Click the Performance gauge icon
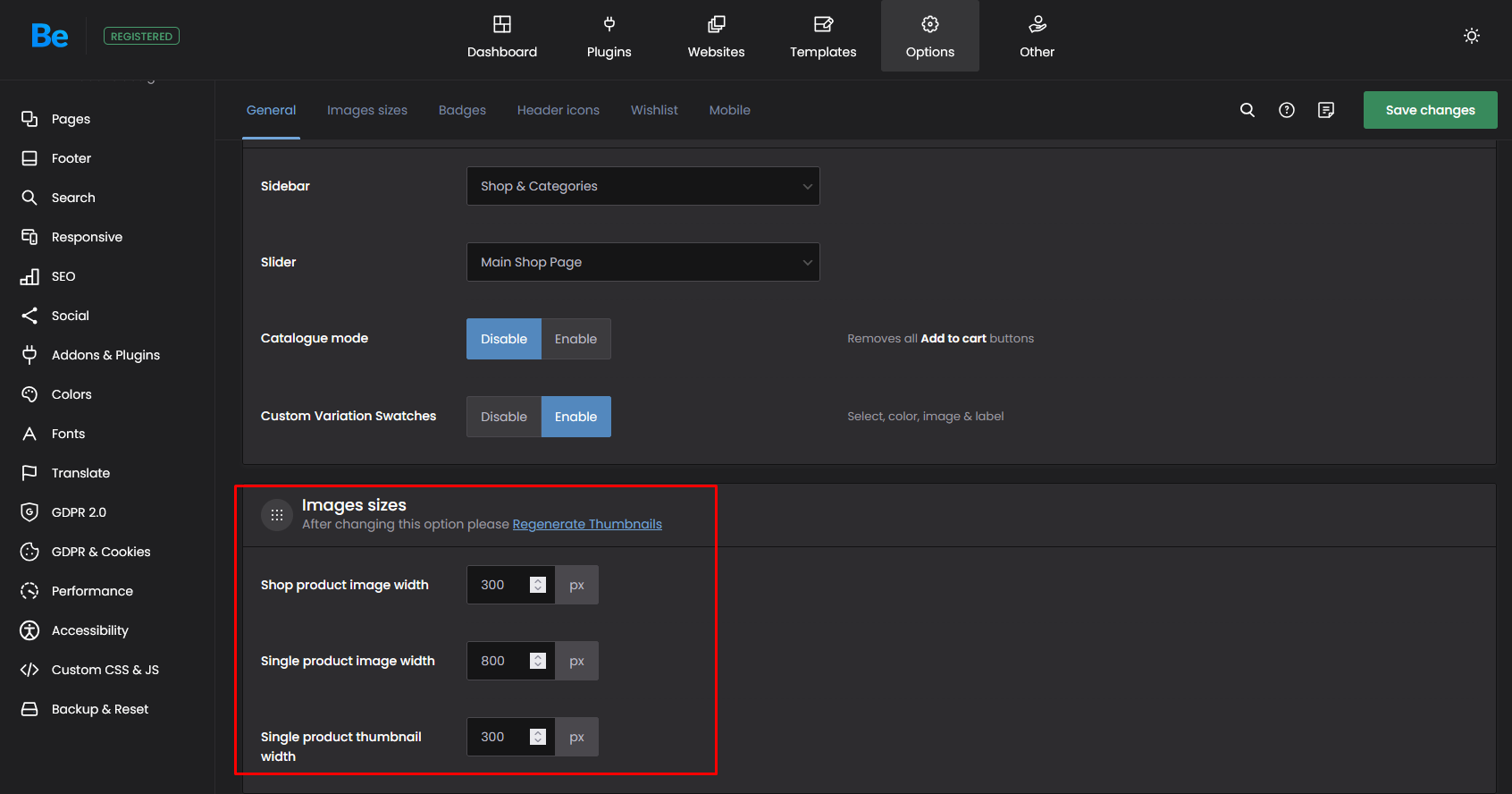 click(29, 591)
